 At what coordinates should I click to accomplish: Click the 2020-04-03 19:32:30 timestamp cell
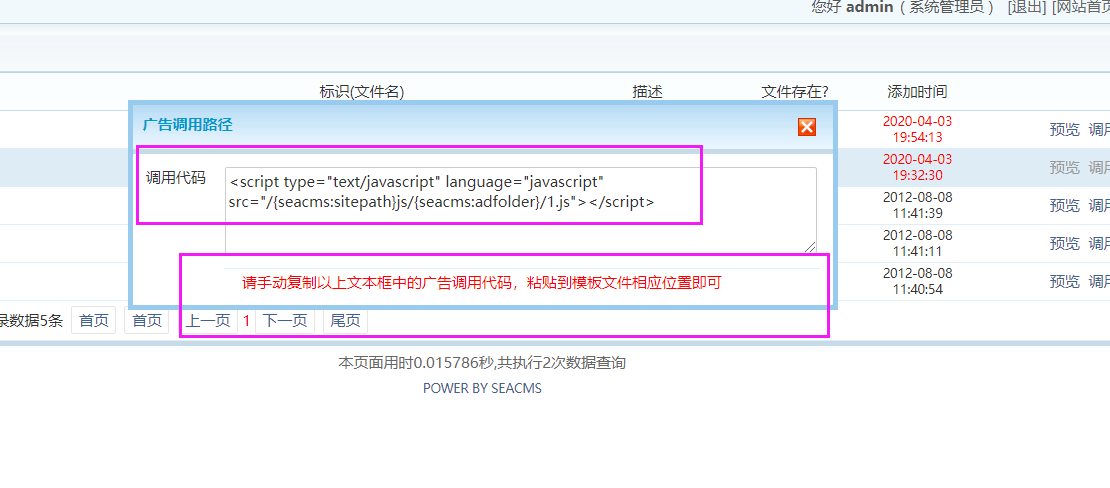pos(917,167)
